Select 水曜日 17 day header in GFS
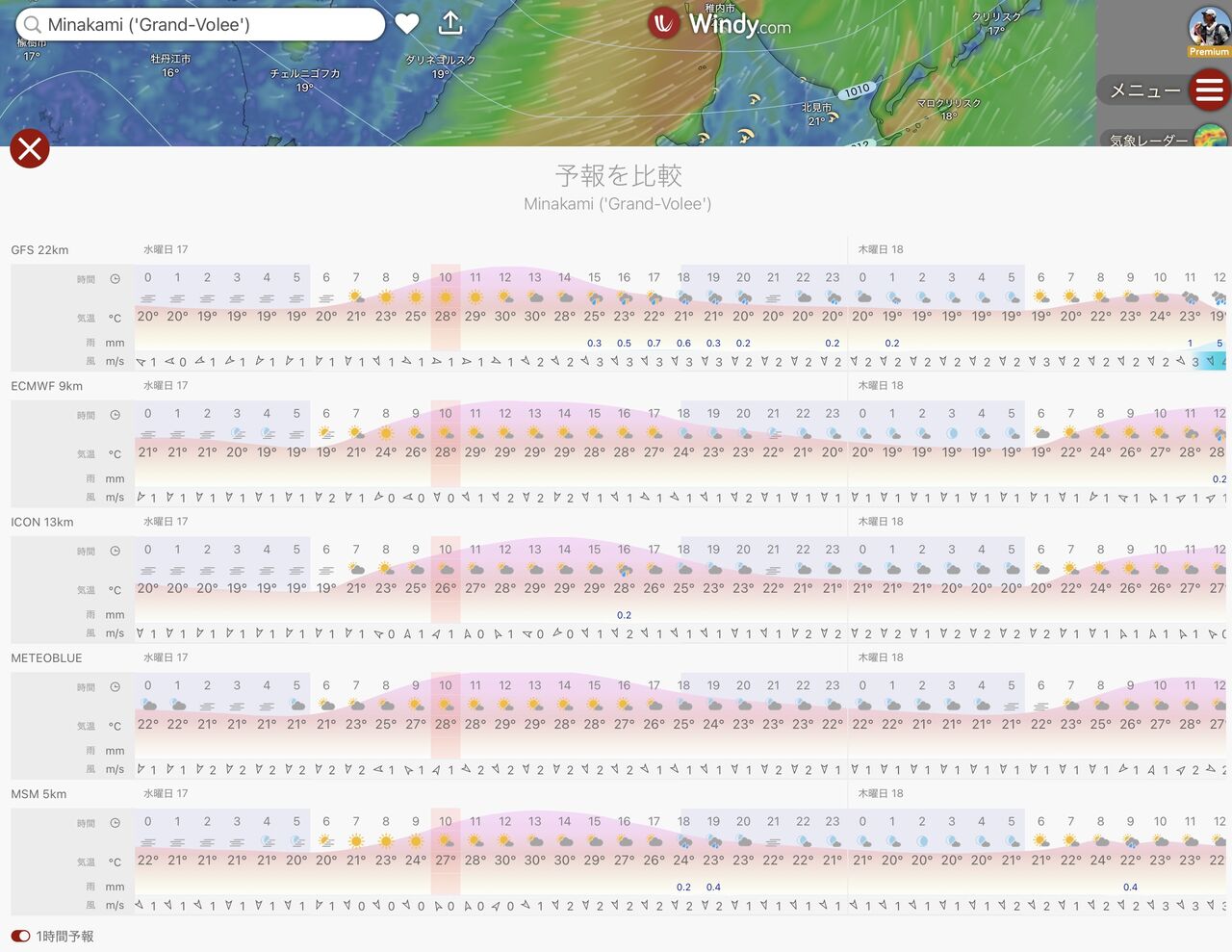 point(166,249)
